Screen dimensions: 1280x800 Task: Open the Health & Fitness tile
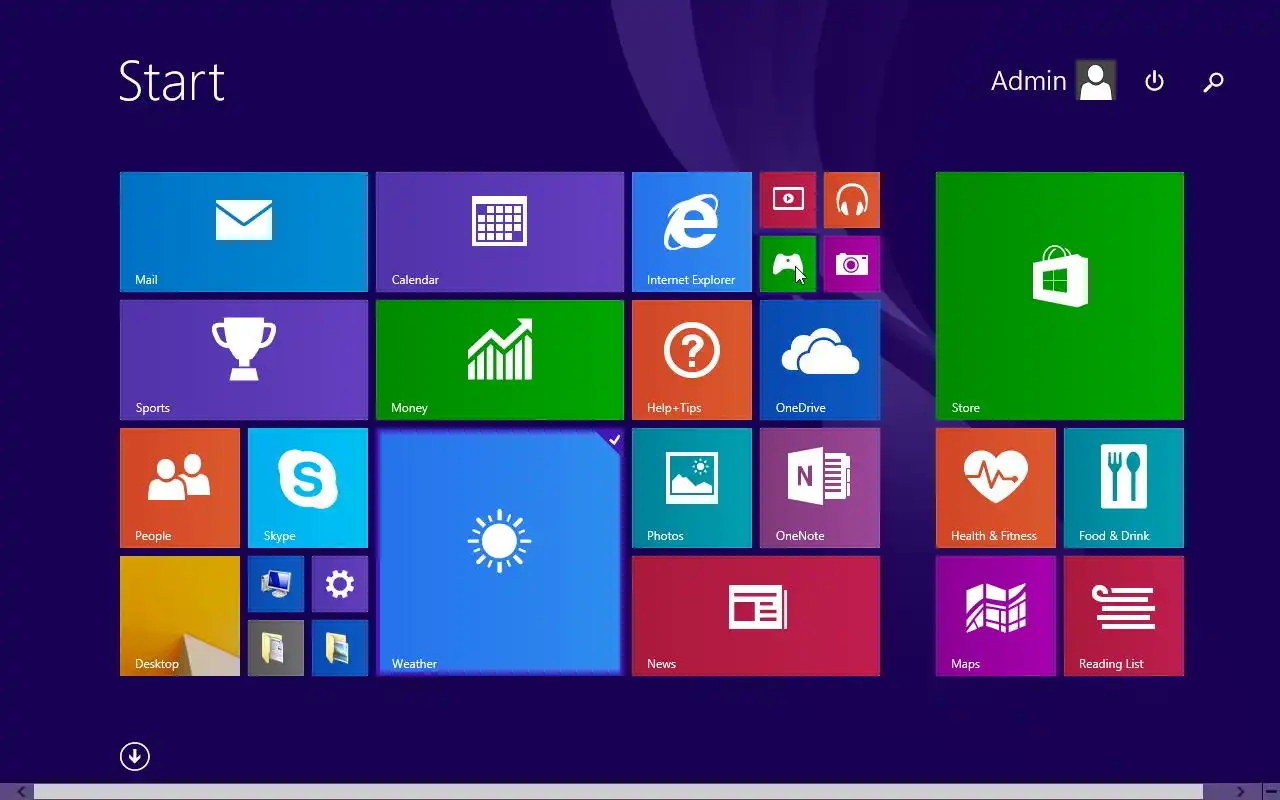(x=996, y=488)
